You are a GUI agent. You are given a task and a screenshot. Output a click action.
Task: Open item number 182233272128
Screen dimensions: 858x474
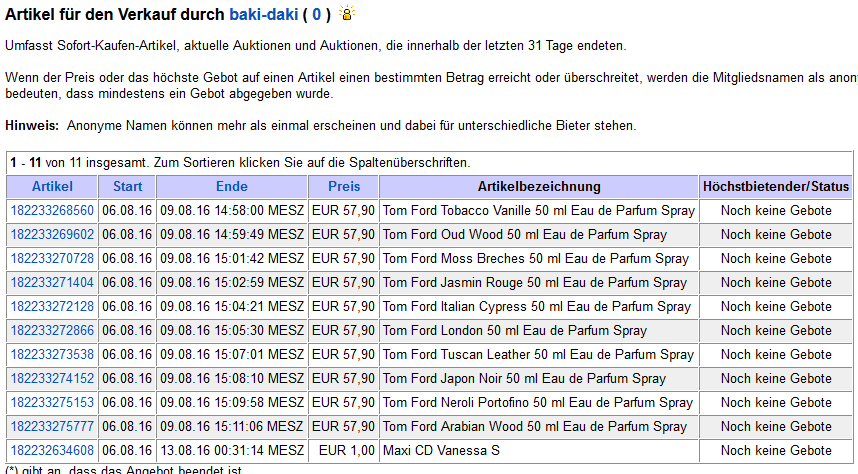click(x=53, y=307)
